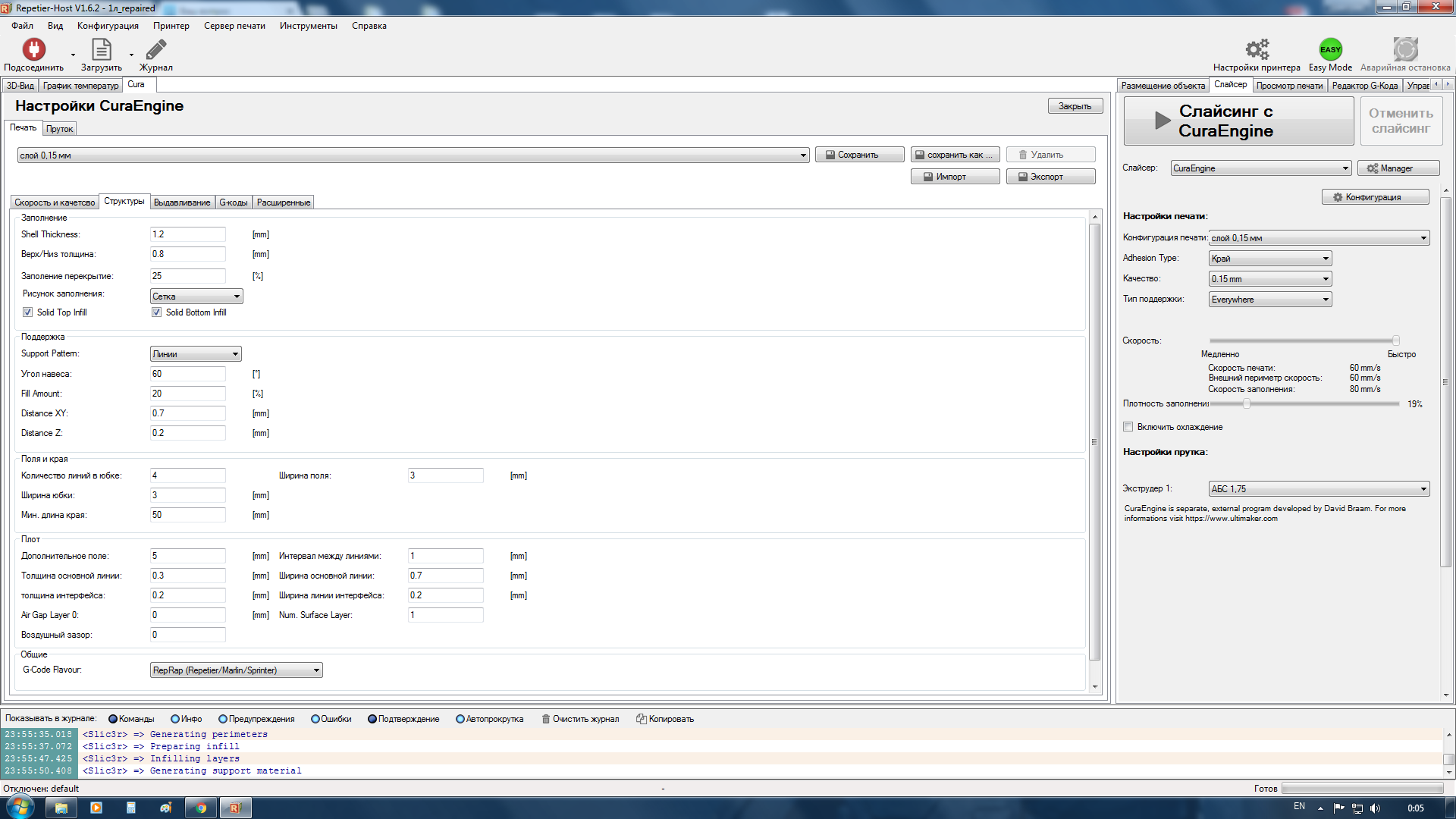Image resolution: width=1456 pixels, height=819 pixels.
Task: Enable the cooling checkbox
Action: tap(1128, 427)
